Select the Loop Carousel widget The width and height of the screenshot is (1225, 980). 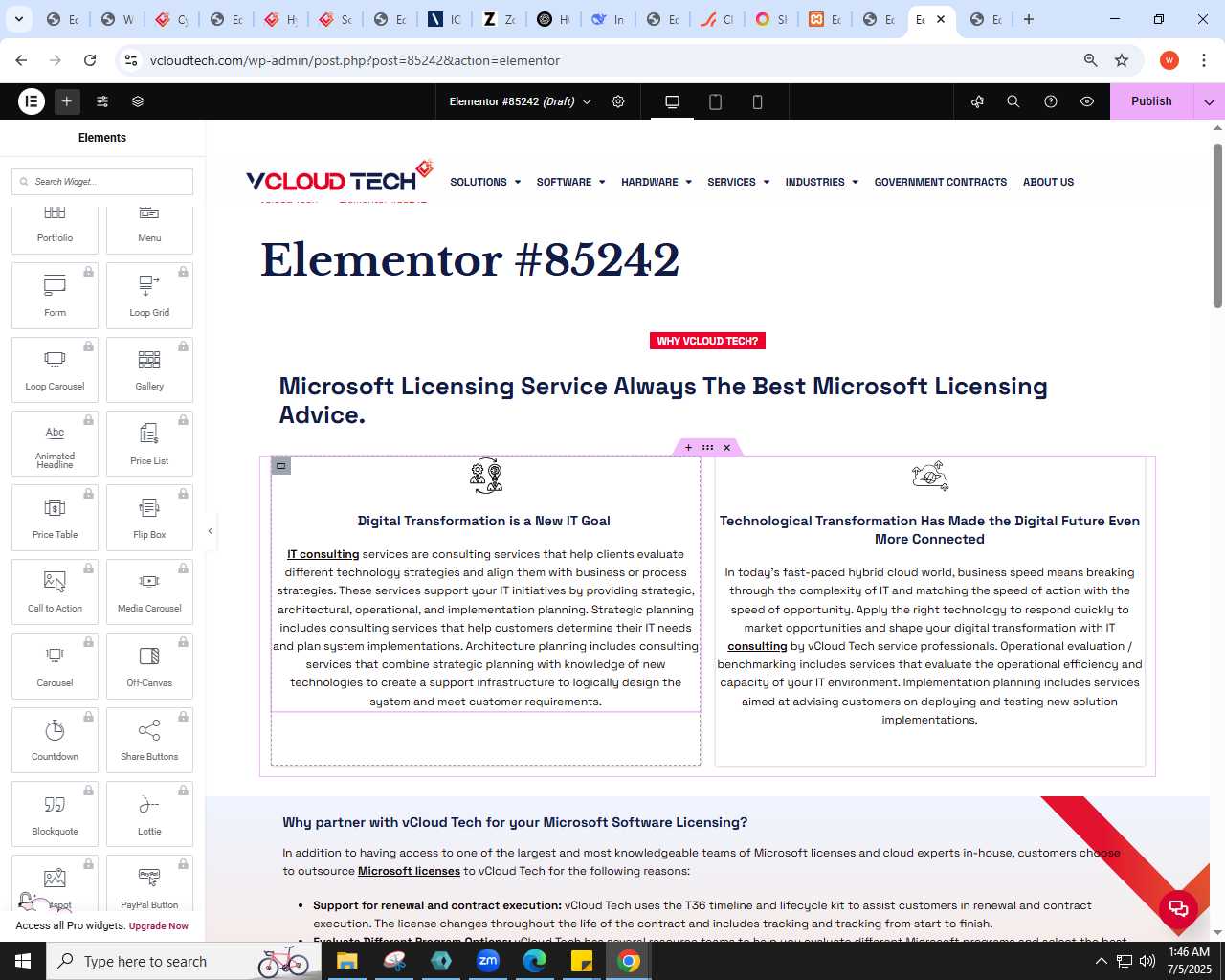click(x=55, y=370)
